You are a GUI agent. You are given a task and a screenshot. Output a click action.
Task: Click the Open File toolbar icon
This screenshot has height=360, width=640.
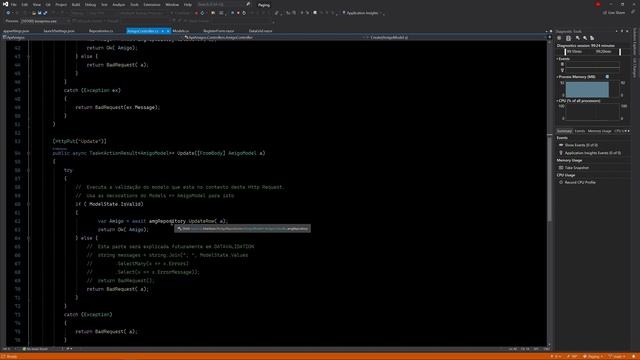click(x=34, y=13)
